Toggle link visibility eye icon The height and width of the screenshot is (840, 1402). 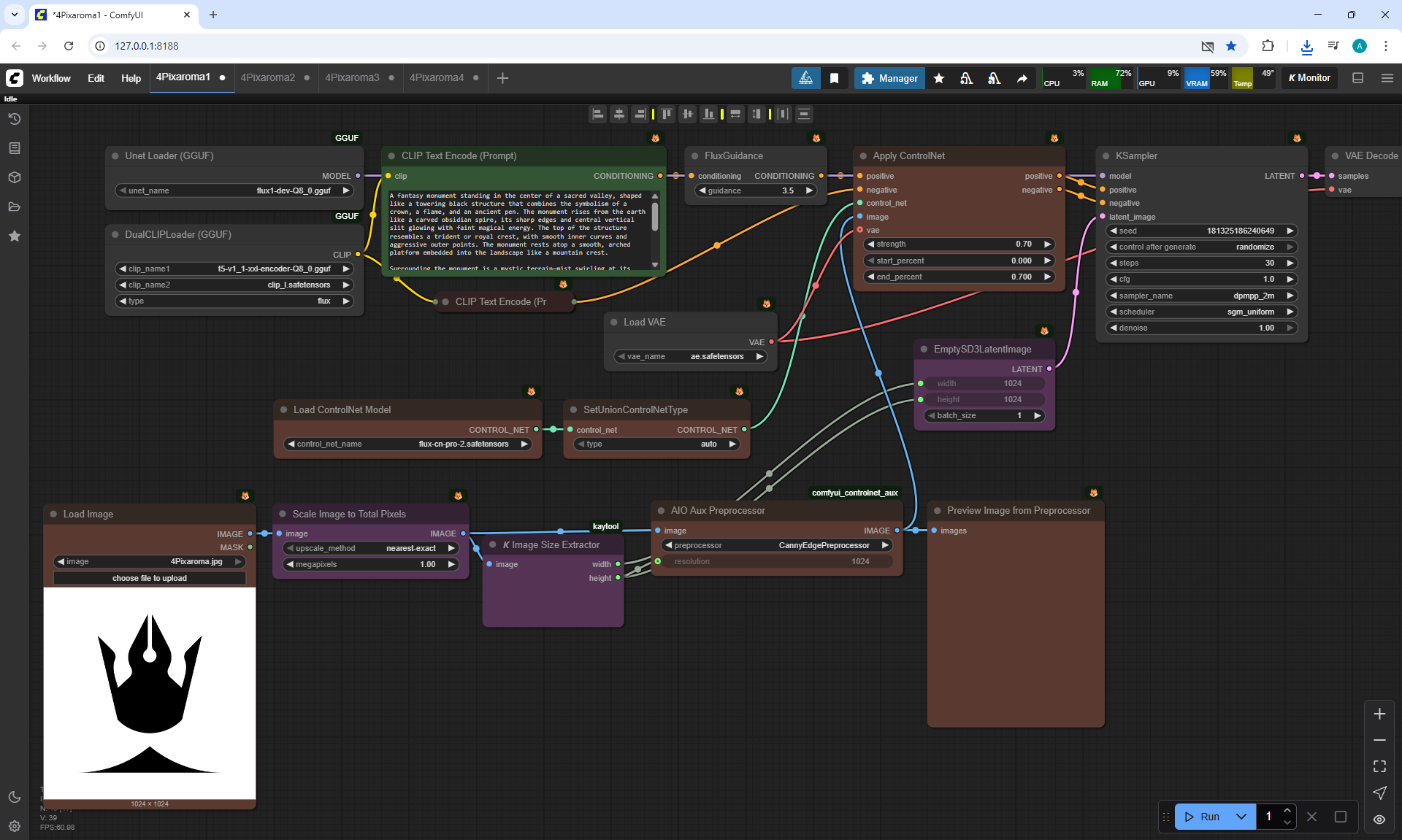(x=1379, y=819)
